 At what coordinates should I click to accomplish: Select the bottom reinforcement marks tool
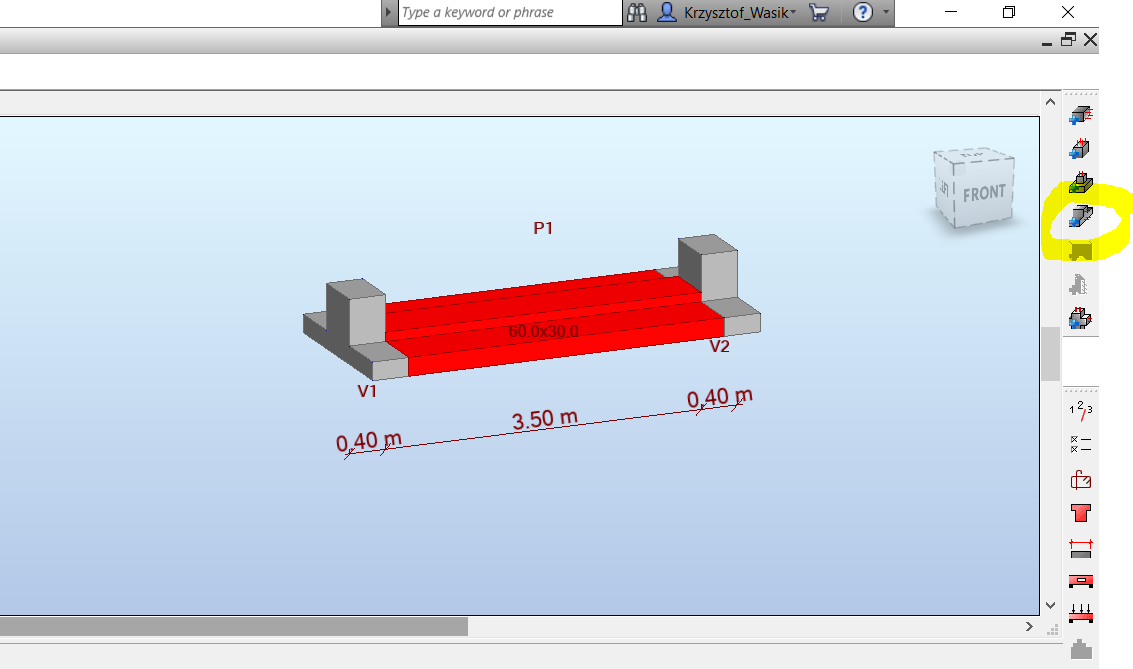coord(1081,613)
